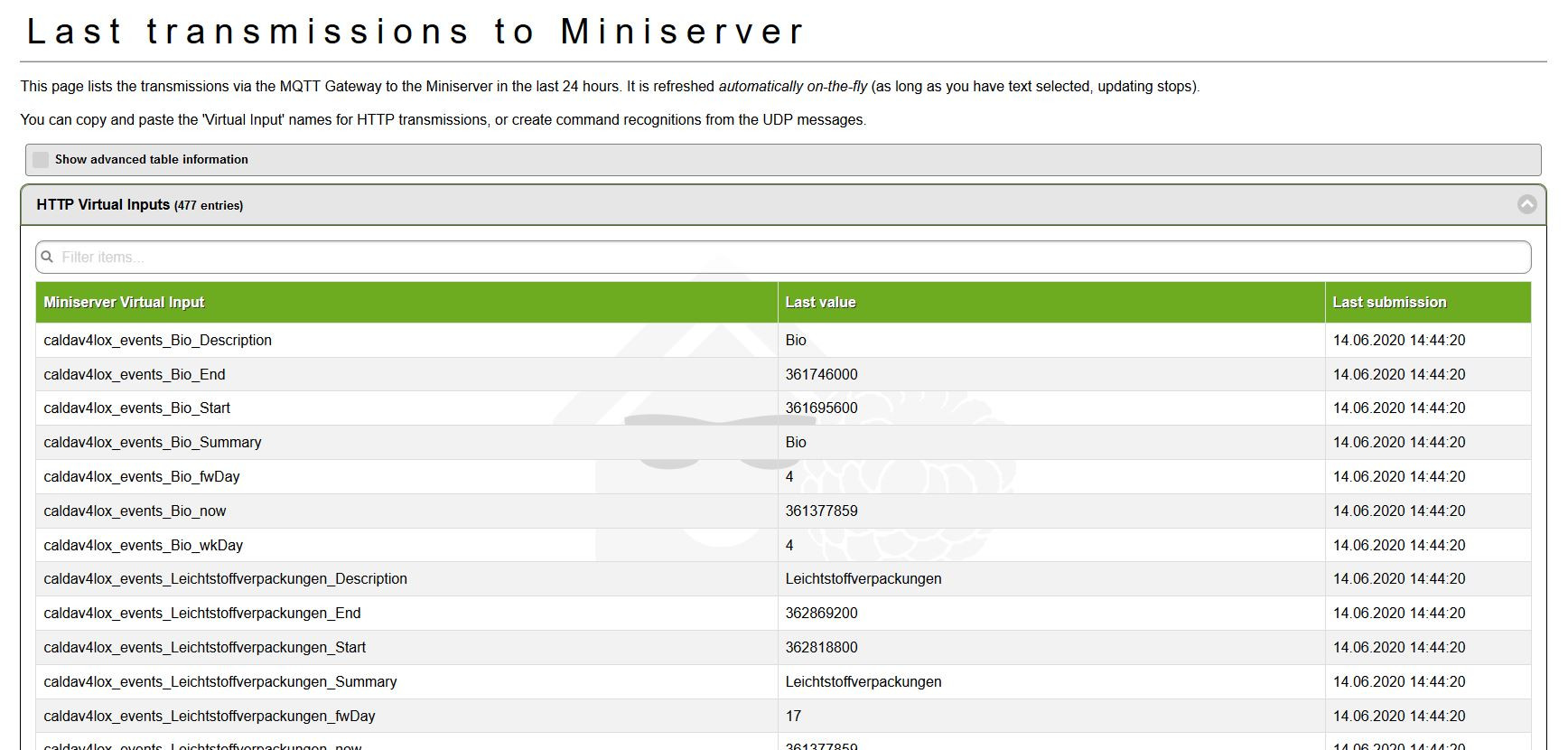Click the submission timestamp in the Bio_fwDay row

pyautogui.click(x=1399, y=477)
